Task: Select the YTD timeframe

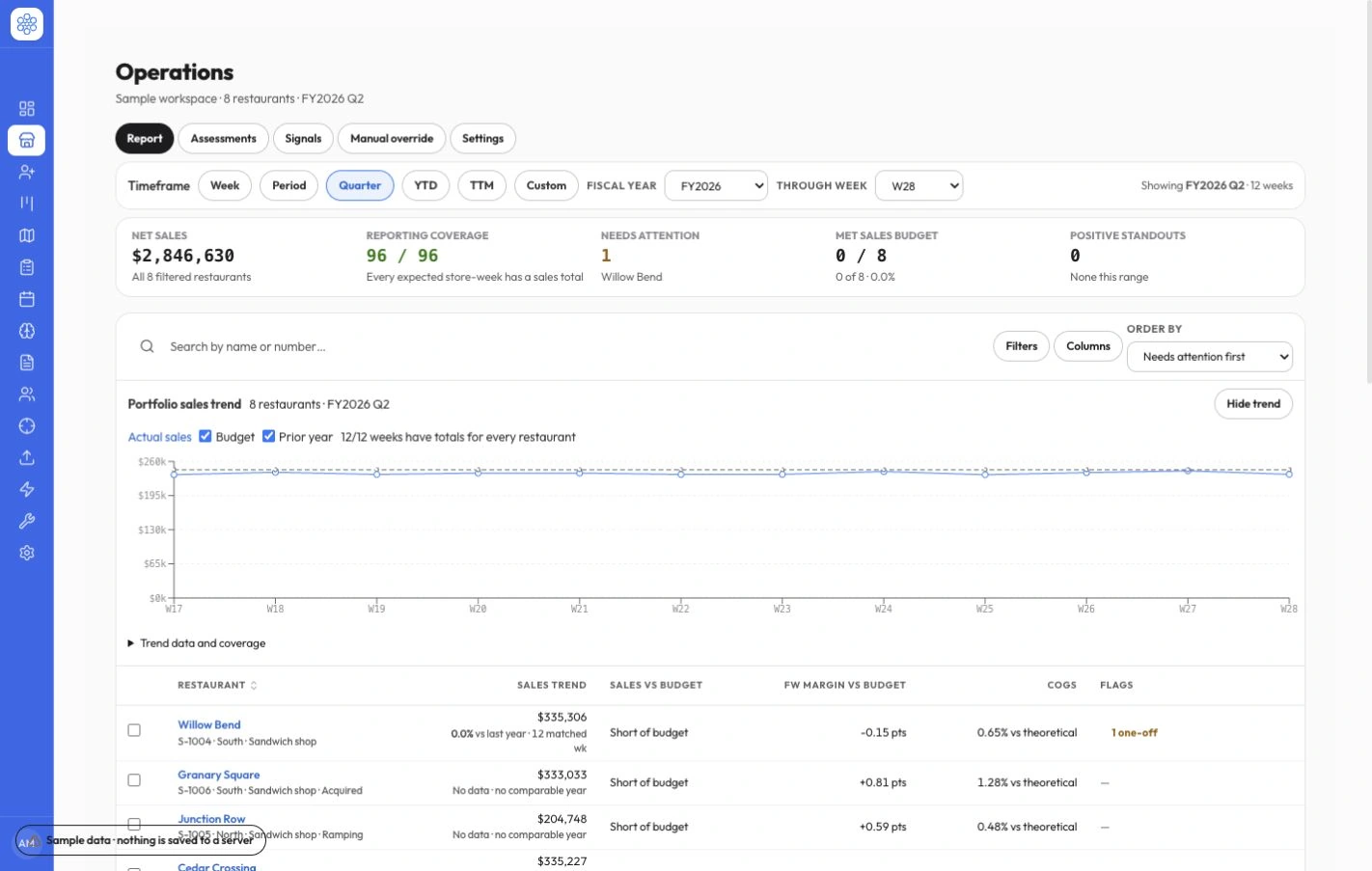Action: [425, 186]
